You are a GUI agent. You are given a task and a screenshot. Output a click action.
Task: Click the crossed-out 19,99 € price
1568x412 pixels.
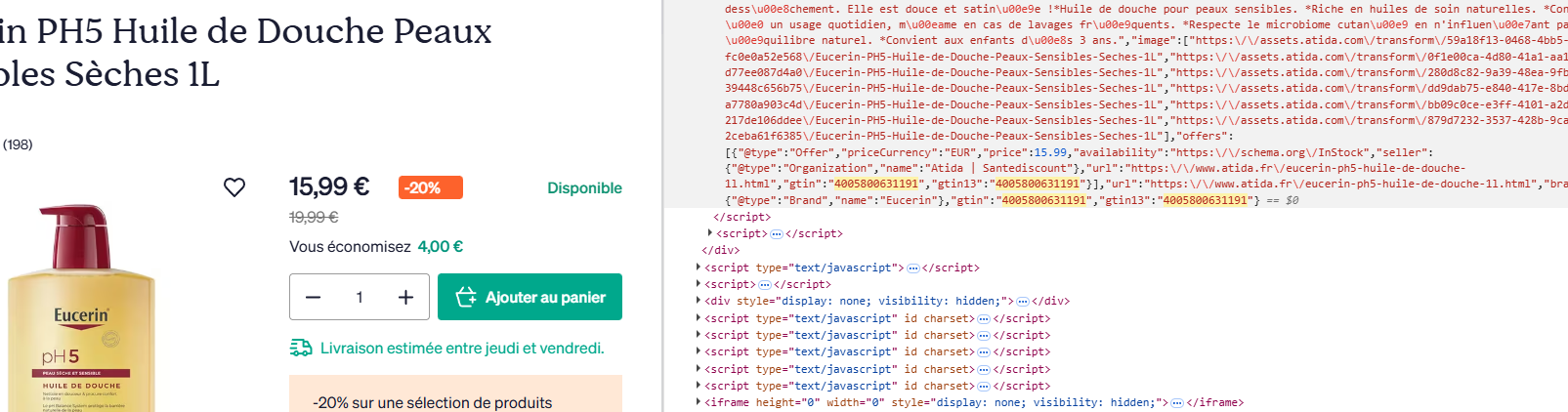314,217
